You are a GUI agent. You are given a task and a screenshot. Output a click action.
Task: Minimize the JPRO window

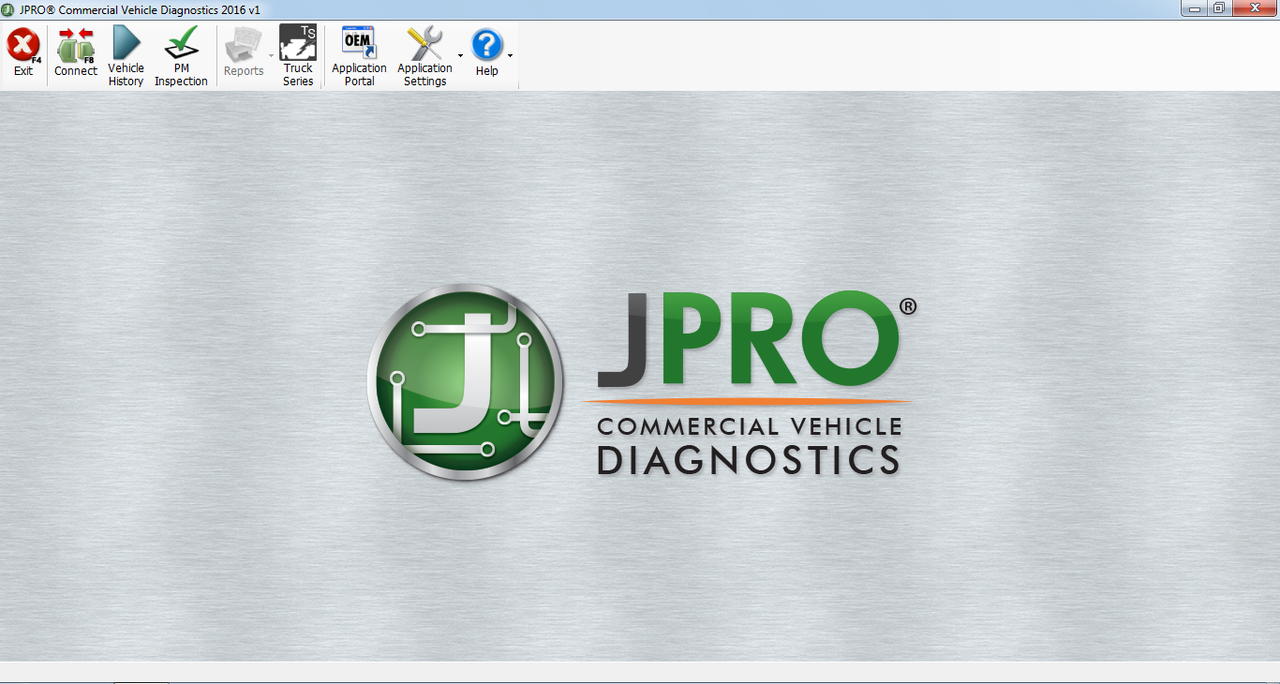(1194, 8)
